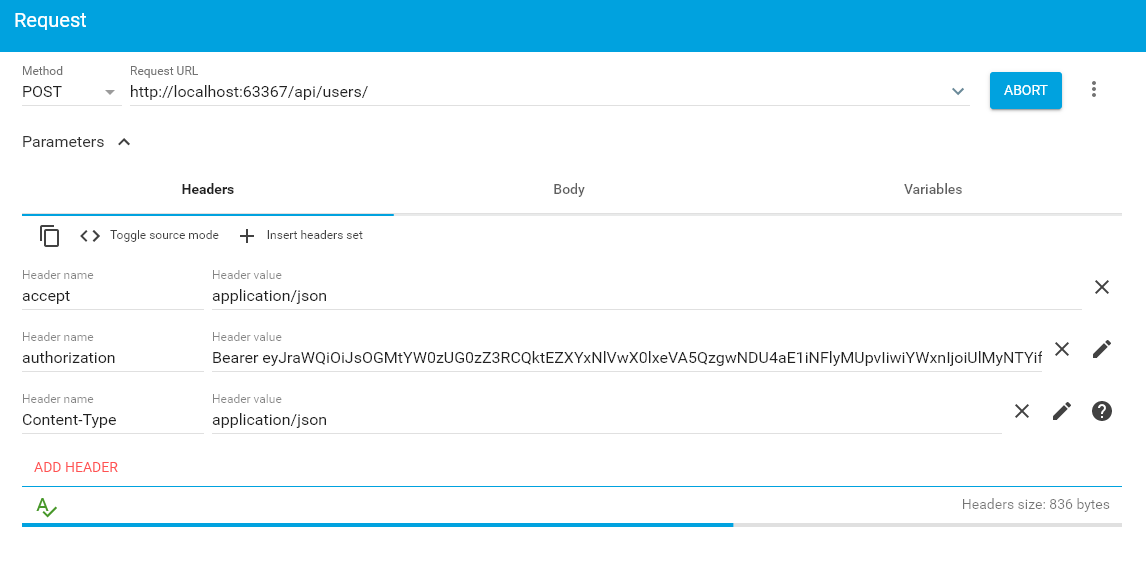Open the more options three-dot menu

pos(1094,90)
